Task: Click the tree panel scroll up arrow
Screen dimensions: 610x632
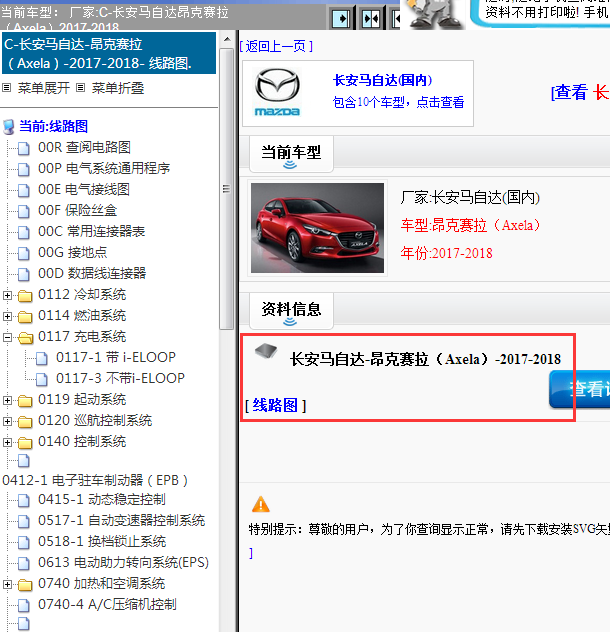Action: [x=227, y=39]
